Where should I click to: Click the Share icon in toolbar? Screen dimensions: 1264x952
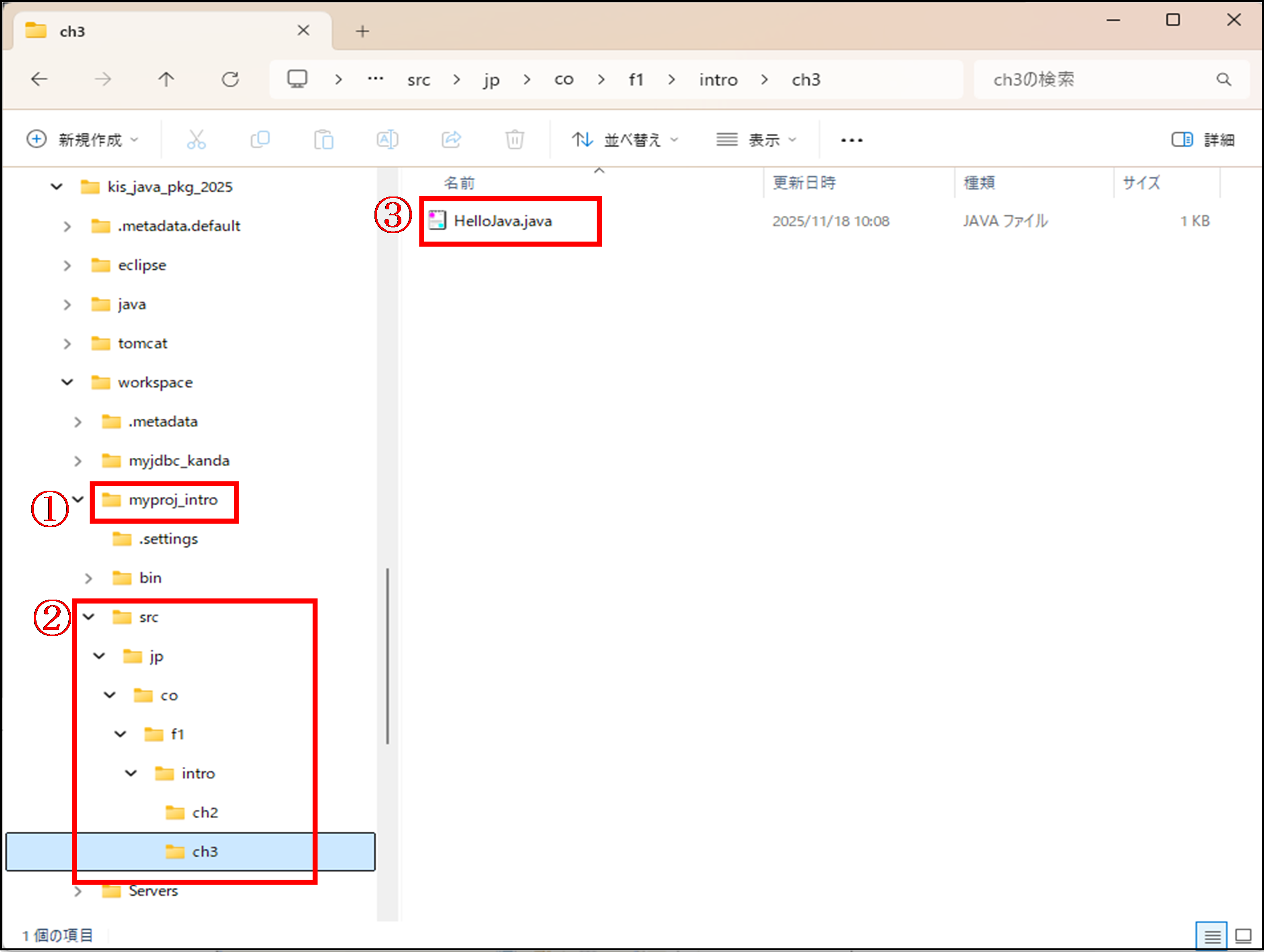[451, 139]
